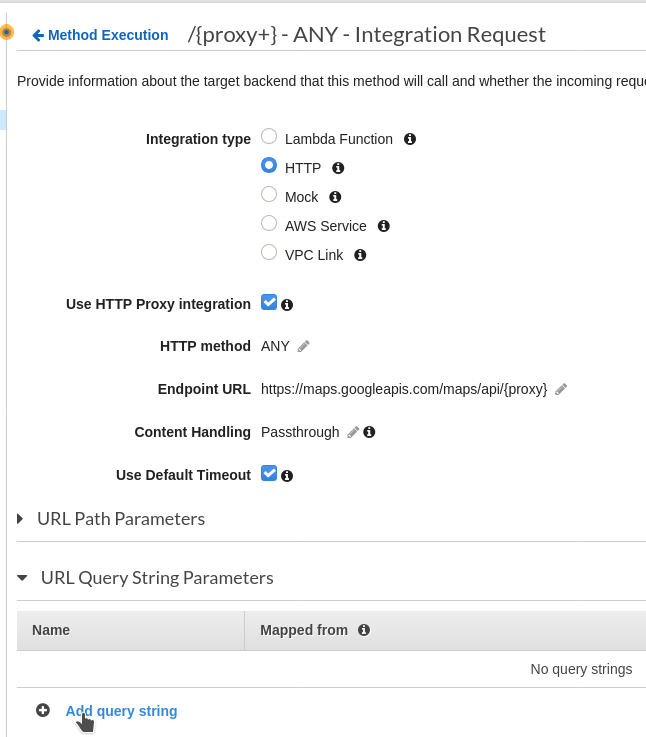
Task: Click the info icon next to AWS Service
Action: (x=384, y=226)
